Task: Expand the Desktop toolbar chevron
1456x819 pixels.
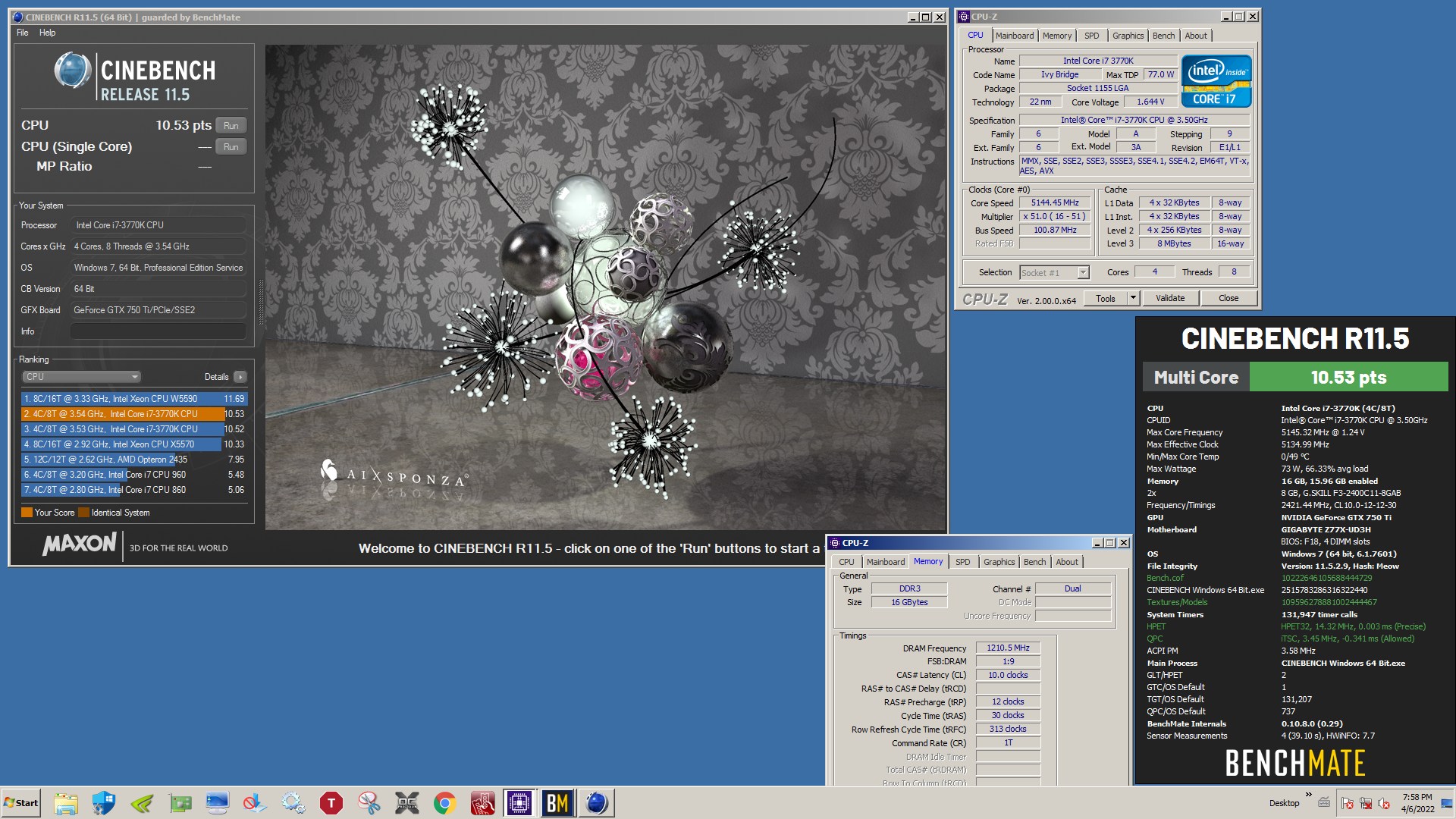Action: [x=1308, y=795]
